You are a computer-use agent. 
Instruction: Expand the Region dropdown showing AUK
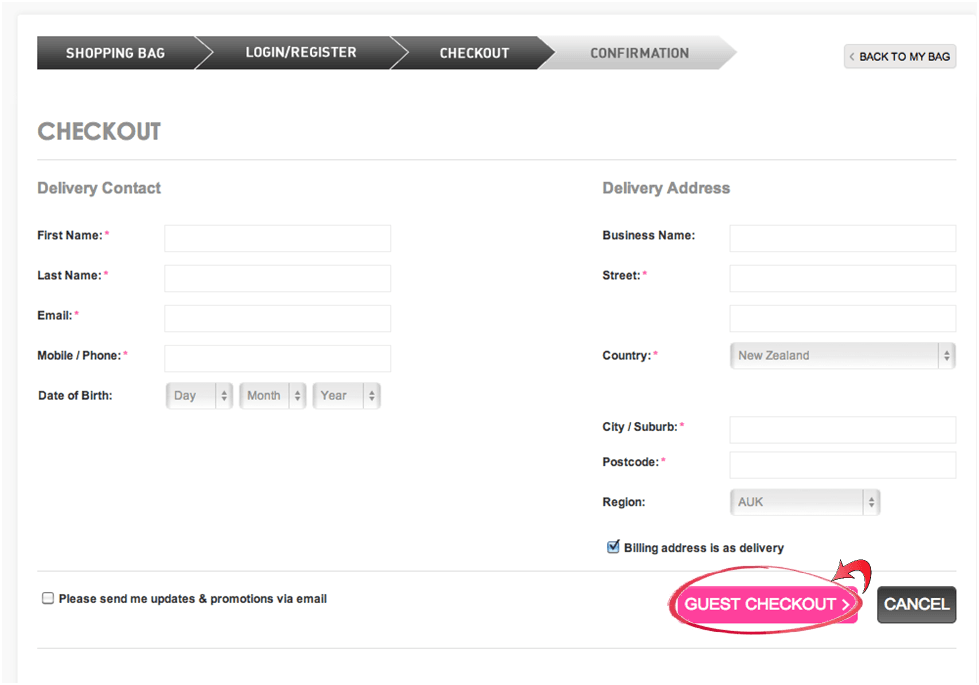click(805, 502)
